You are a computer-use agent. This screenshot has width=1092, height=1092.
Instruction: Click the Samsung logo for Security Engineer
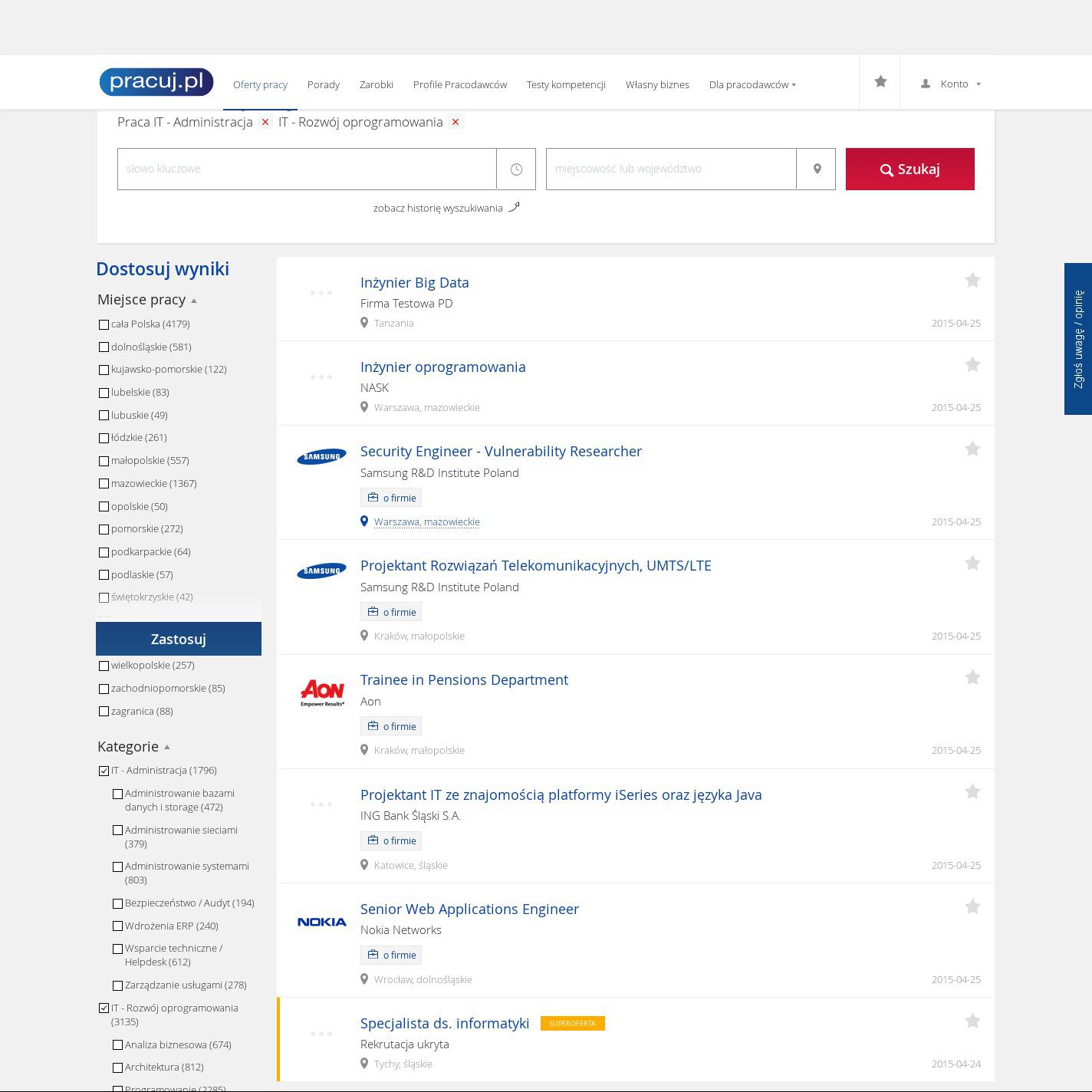click(321, 457)
